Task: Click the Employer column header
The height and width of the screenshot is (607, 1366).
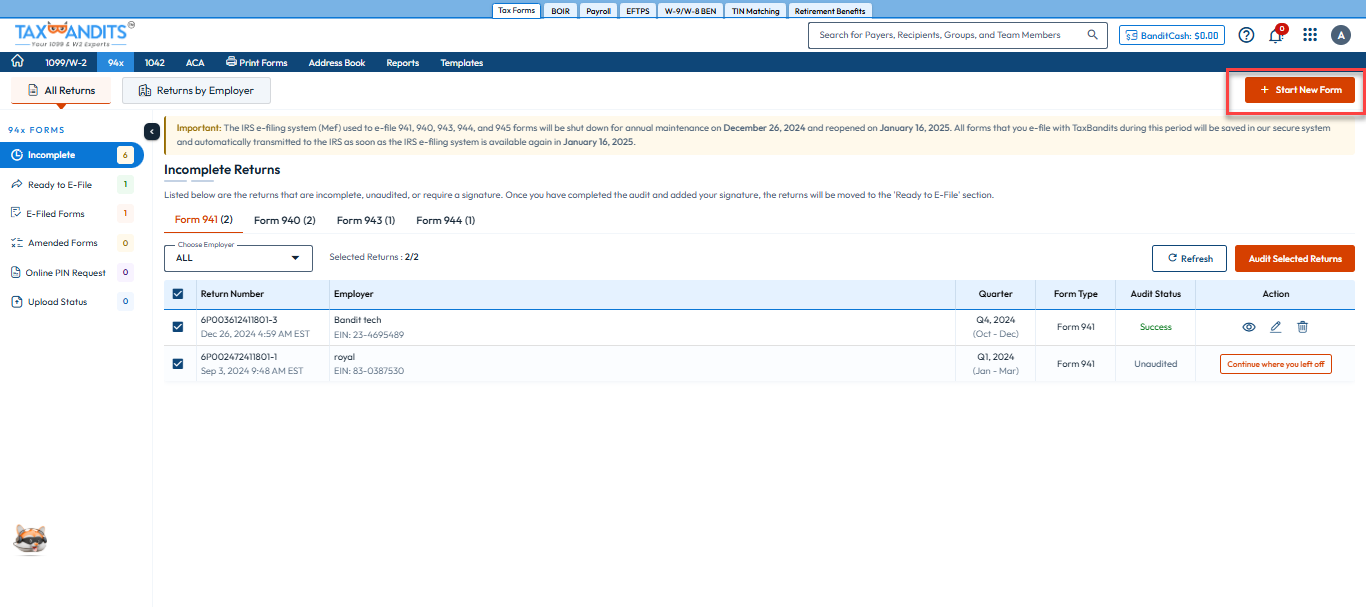Action: (x=354, y=294)
